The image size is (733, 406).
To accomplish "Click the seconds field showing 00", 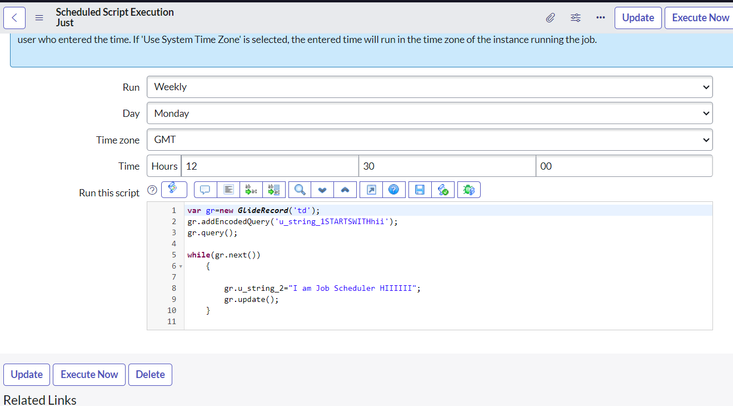I will (x=624, y=166).
